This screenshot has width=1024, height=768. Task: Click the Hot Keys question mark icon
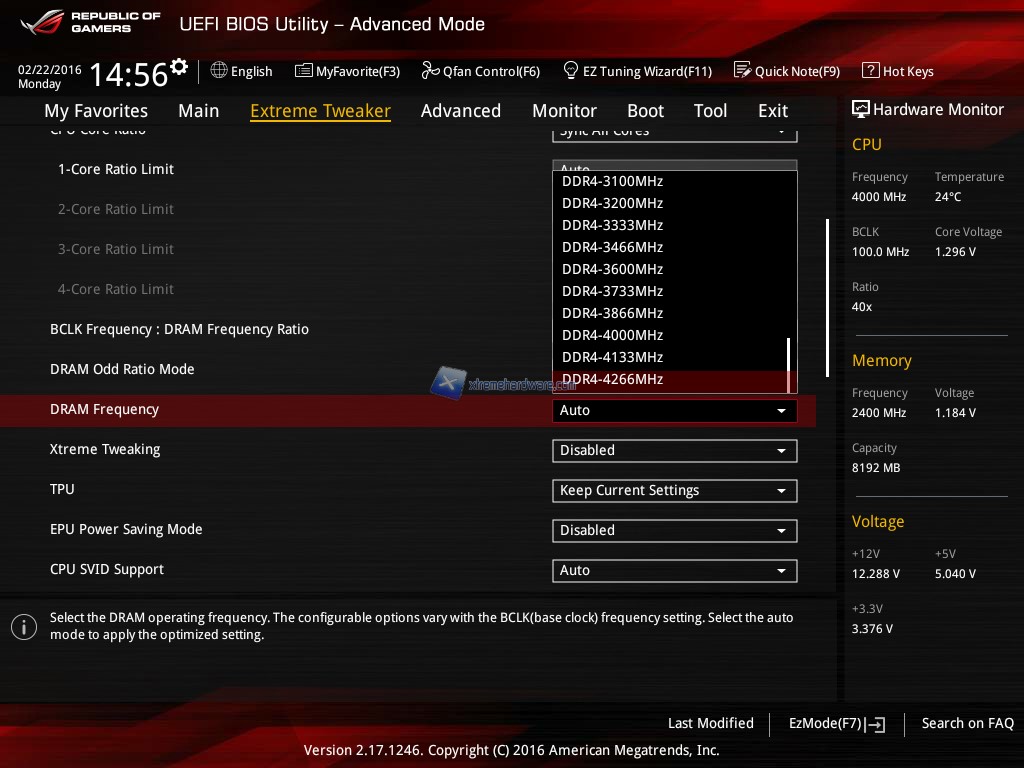870,71
